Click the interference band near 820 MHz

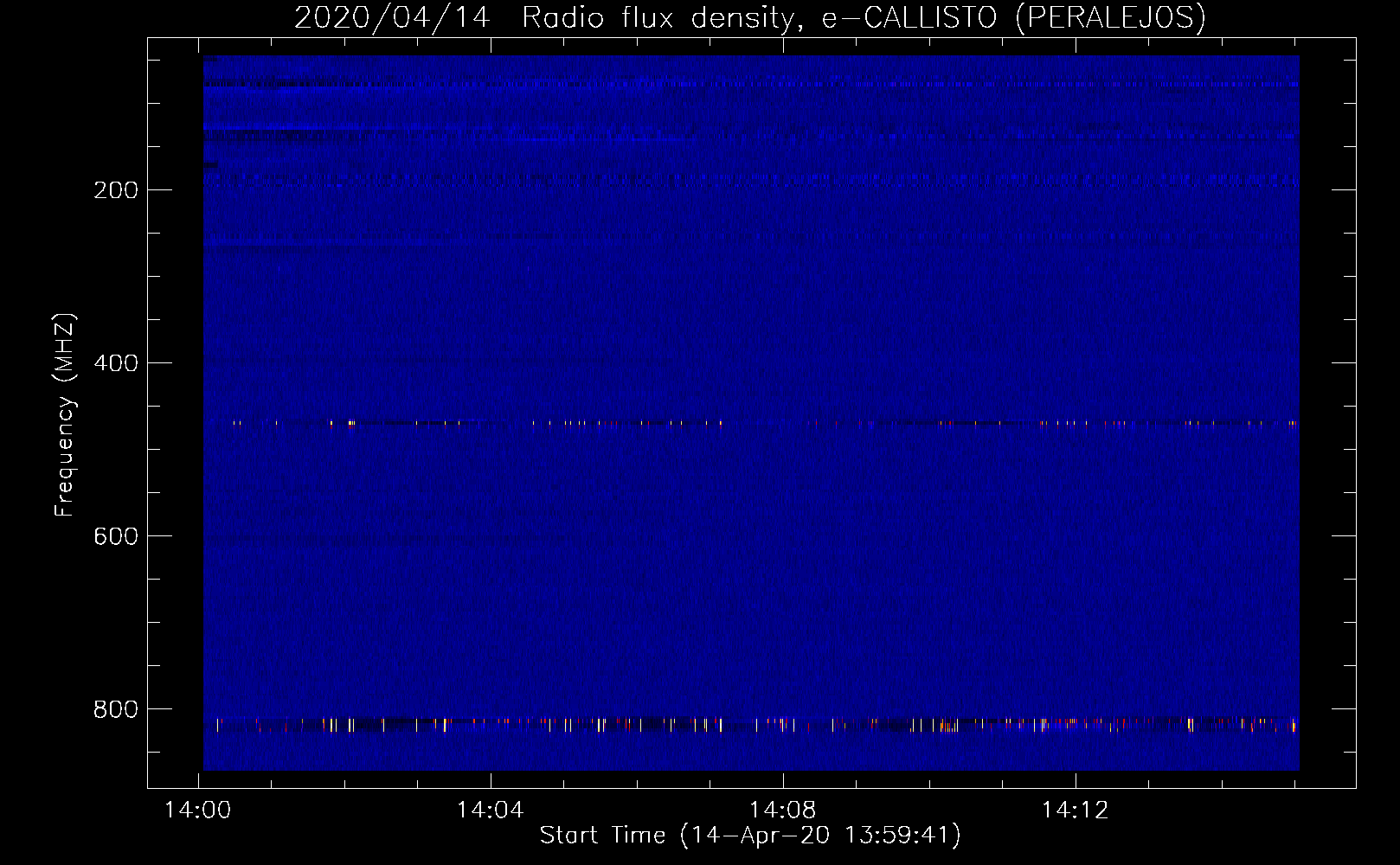[x=751, y=725]
